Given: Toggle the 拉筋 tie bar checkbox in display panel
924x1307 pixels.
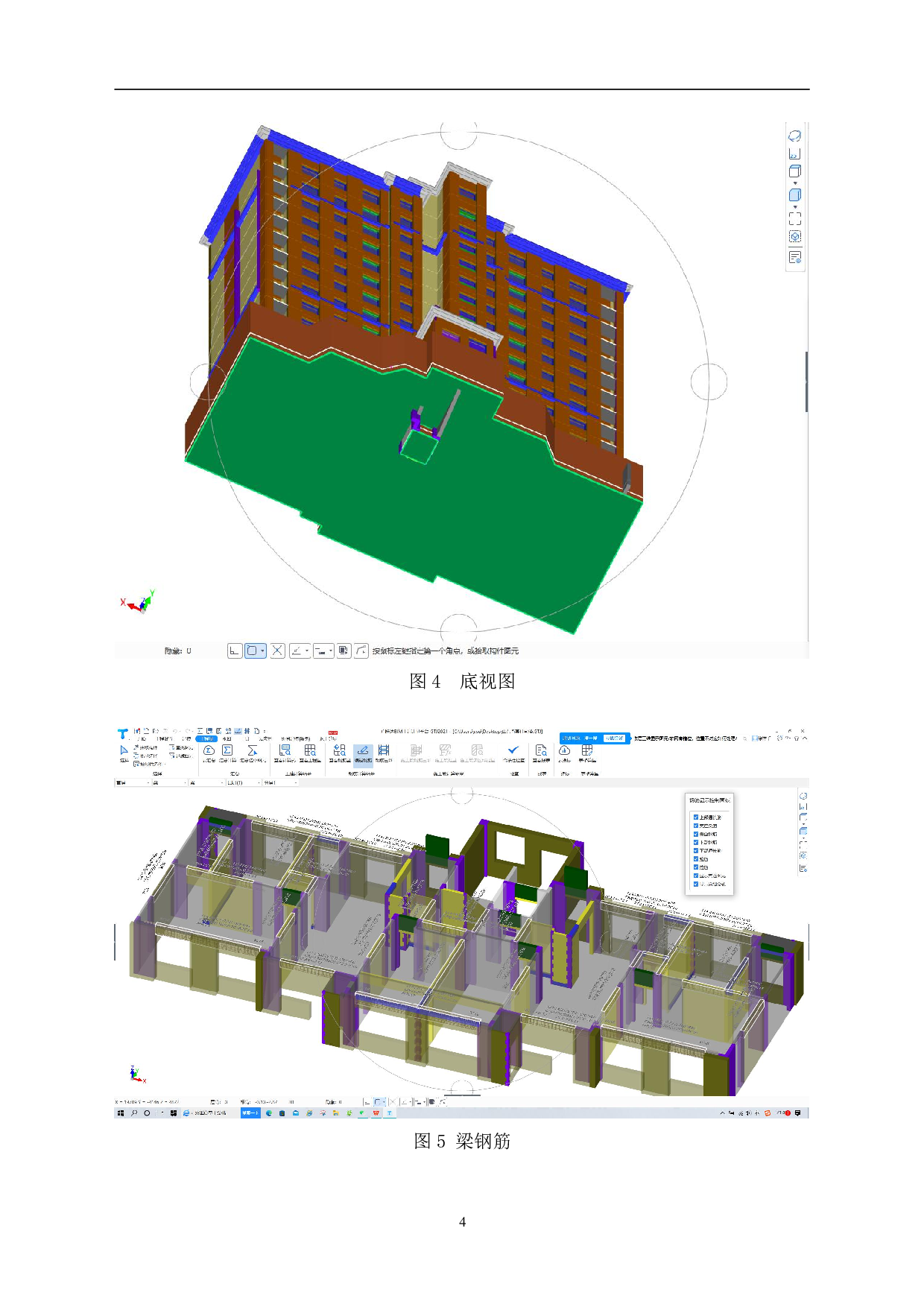Looking at the screenshot, I should pos(696,867).
